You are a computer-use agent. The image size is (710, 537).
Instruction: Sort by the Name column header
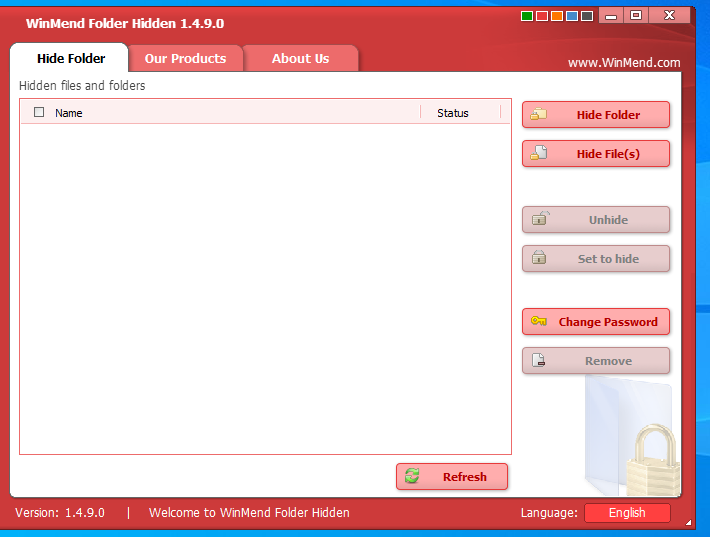(x=69, y=113)
